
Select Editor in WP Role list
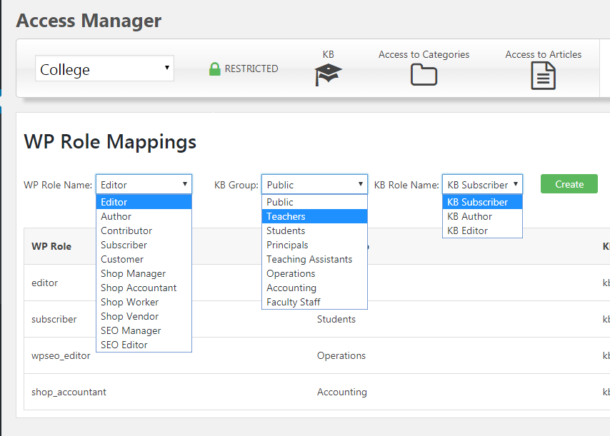[144, 202]
